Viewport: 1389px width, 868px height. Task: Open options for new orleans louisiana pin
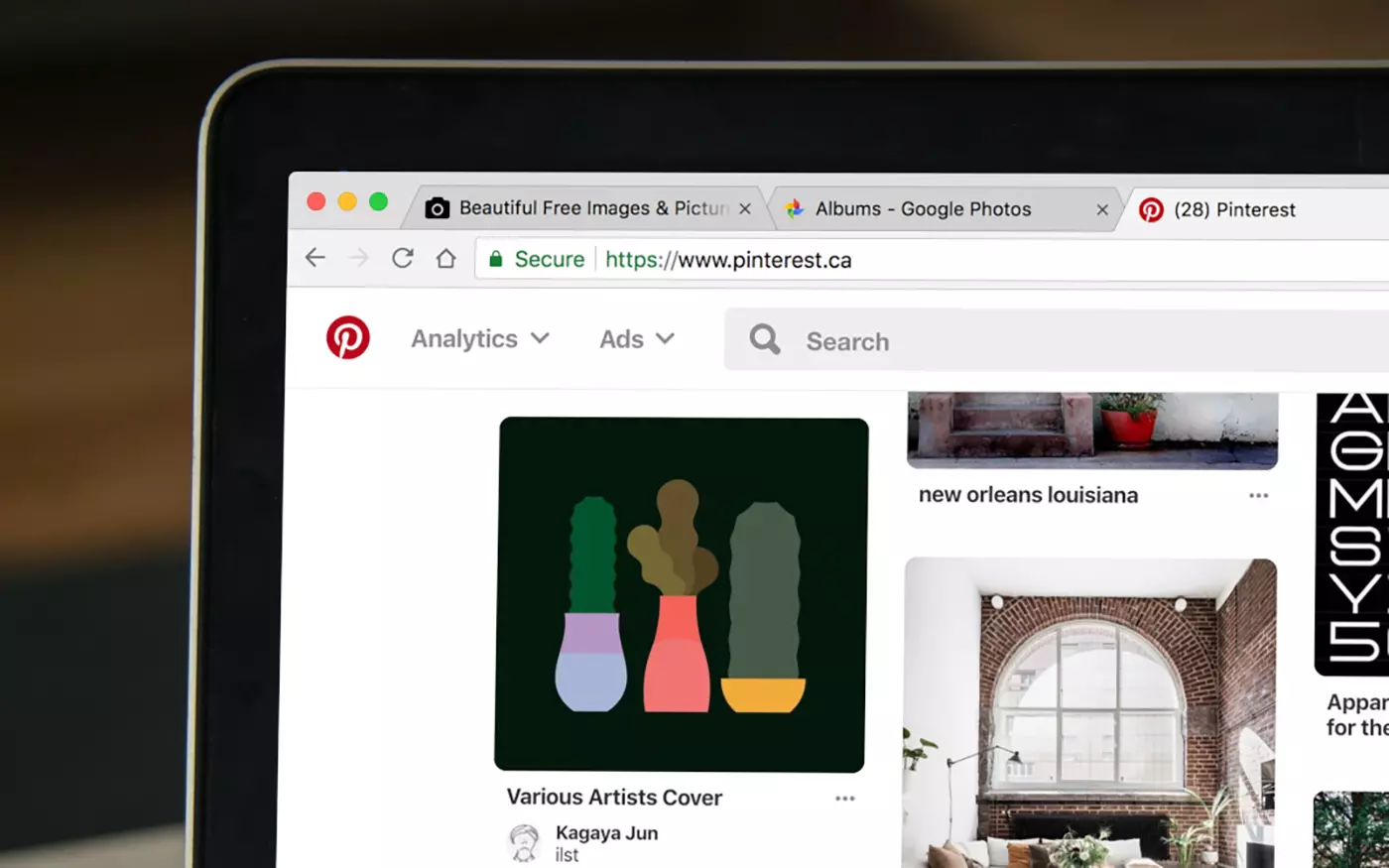pos(1258,495)
